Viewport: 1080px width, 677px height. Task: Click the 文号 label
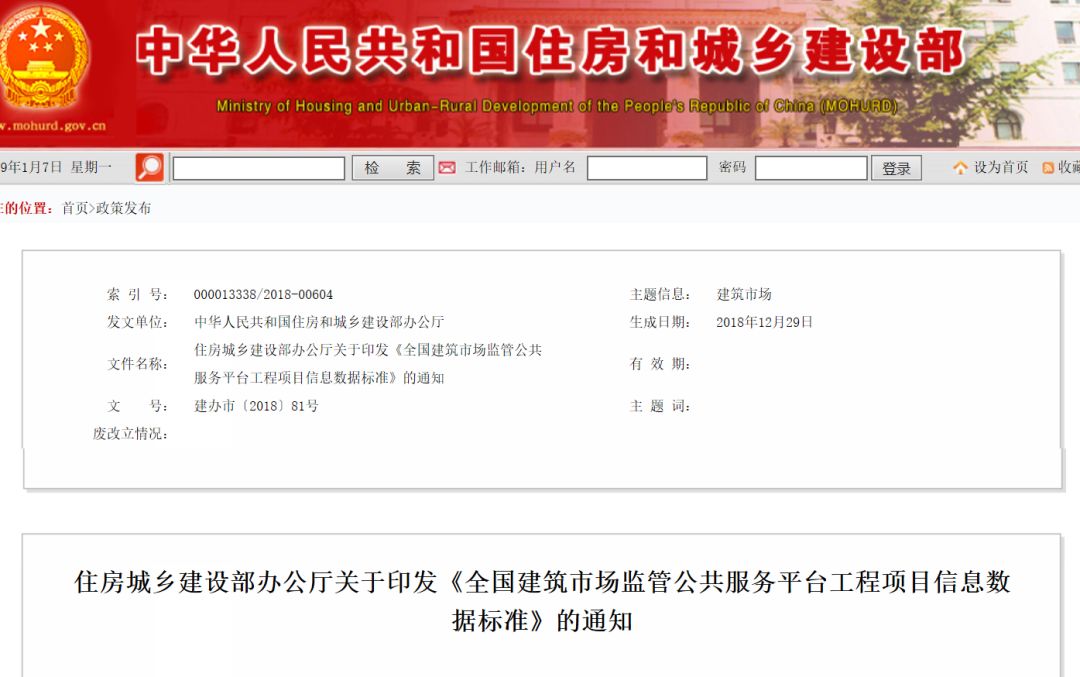[x=137, y=406]
